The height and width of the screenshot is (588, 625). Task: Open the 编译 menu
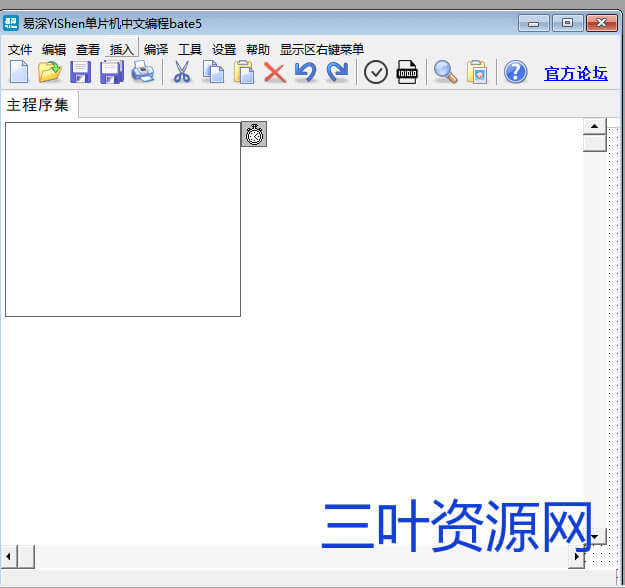tap(156, 49)
